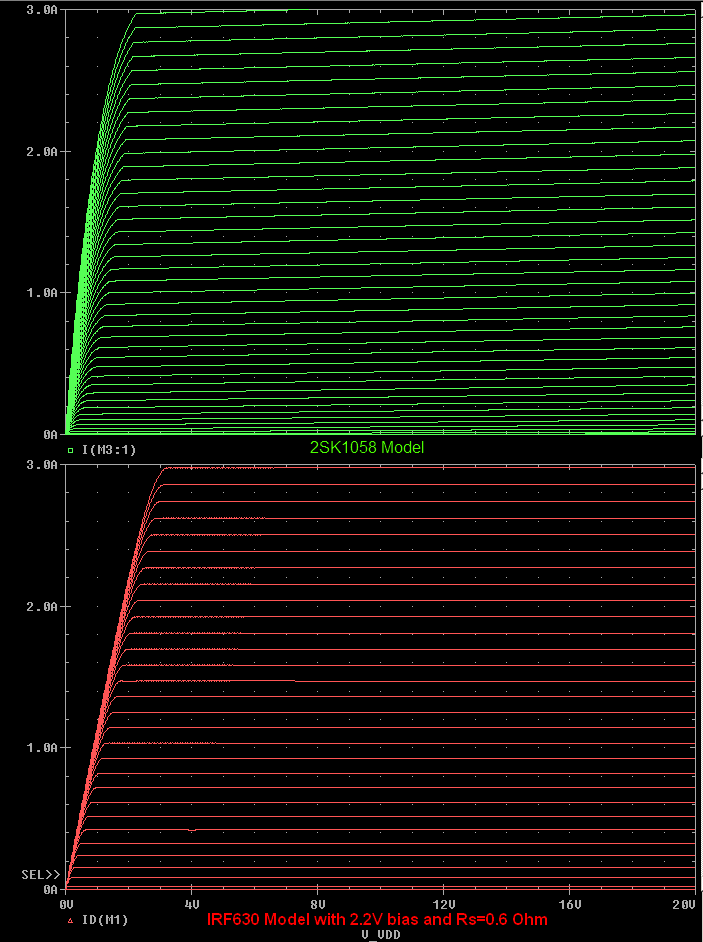Image resolution: width=703 pixels, height=942 pixels.
Task: Click the 3.0A label on upper plot
Action: point(41,11)
